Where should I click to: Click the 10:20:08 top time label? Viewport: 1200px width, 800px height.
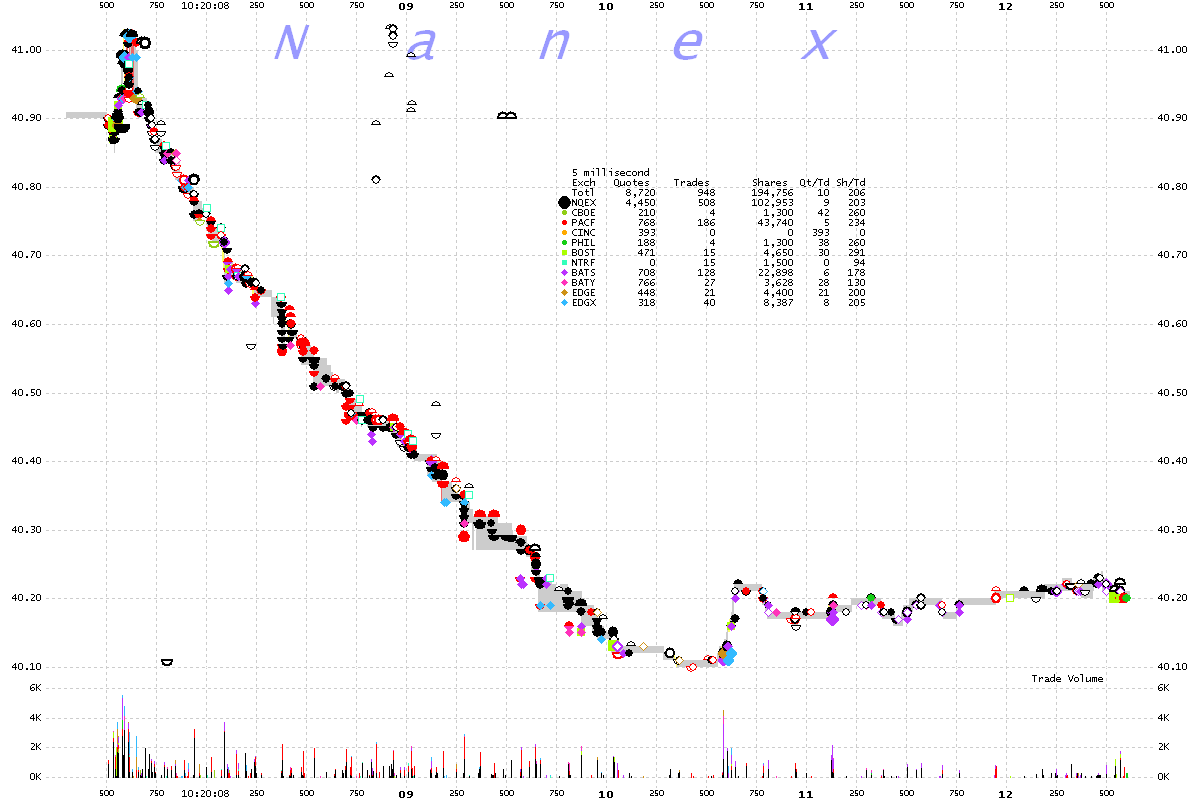click(x=207, y=6)
